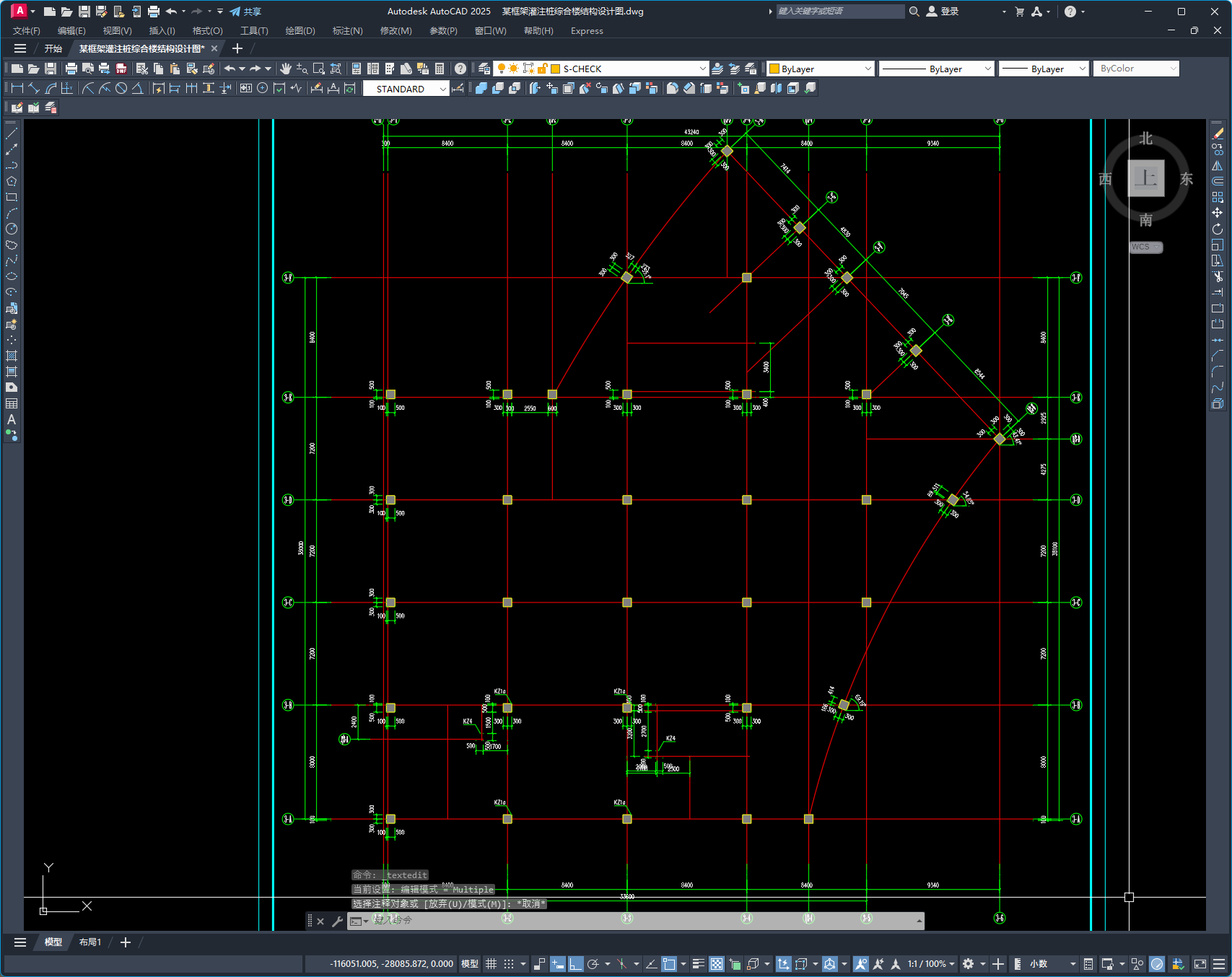Click the Pan (hand) tool icon

[x=286, y=69]
